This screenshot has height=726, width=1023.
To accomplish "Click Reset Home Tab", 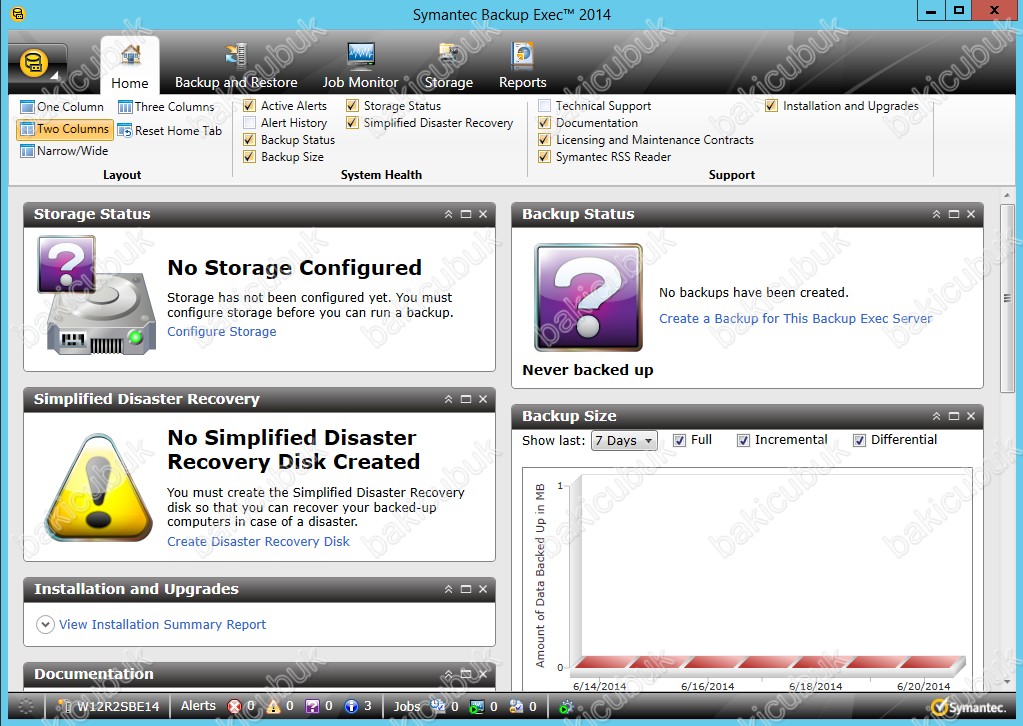I will click(x=170, y=130).
